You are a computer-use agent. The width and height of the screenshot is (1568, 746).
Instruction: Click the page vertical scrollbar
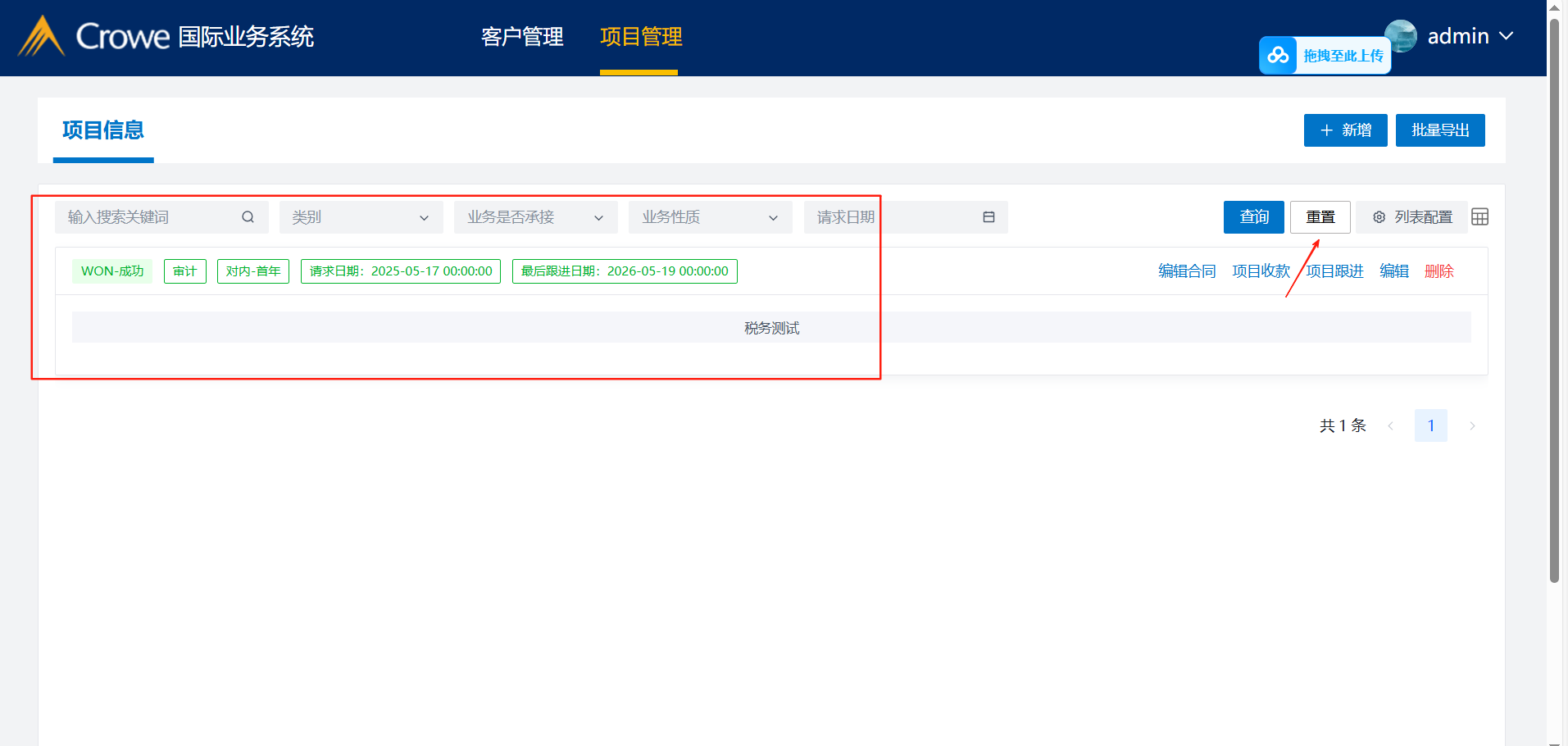pos(1554,299)
